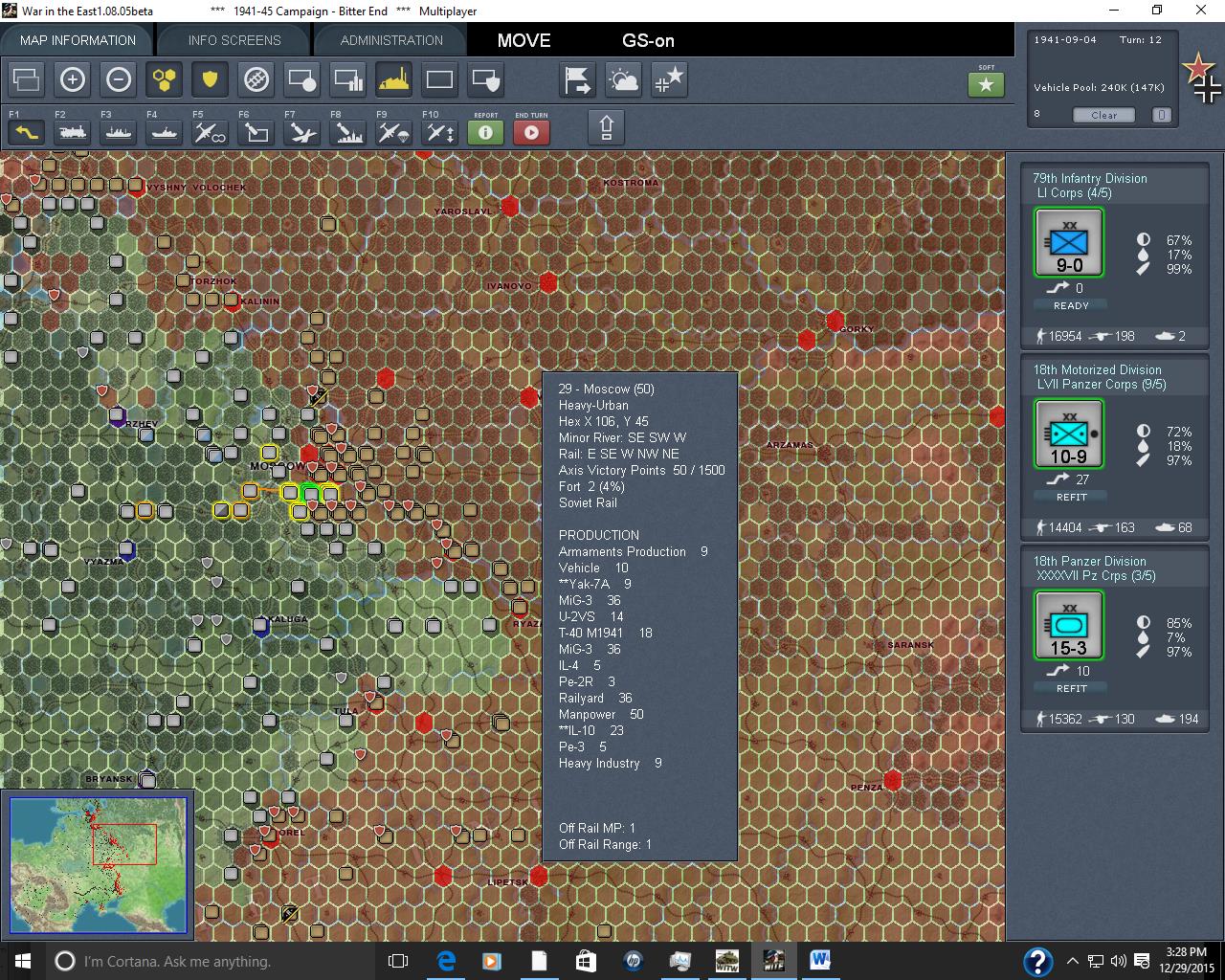Click the up-arrow toolbar collapse icon

(606, 127)
